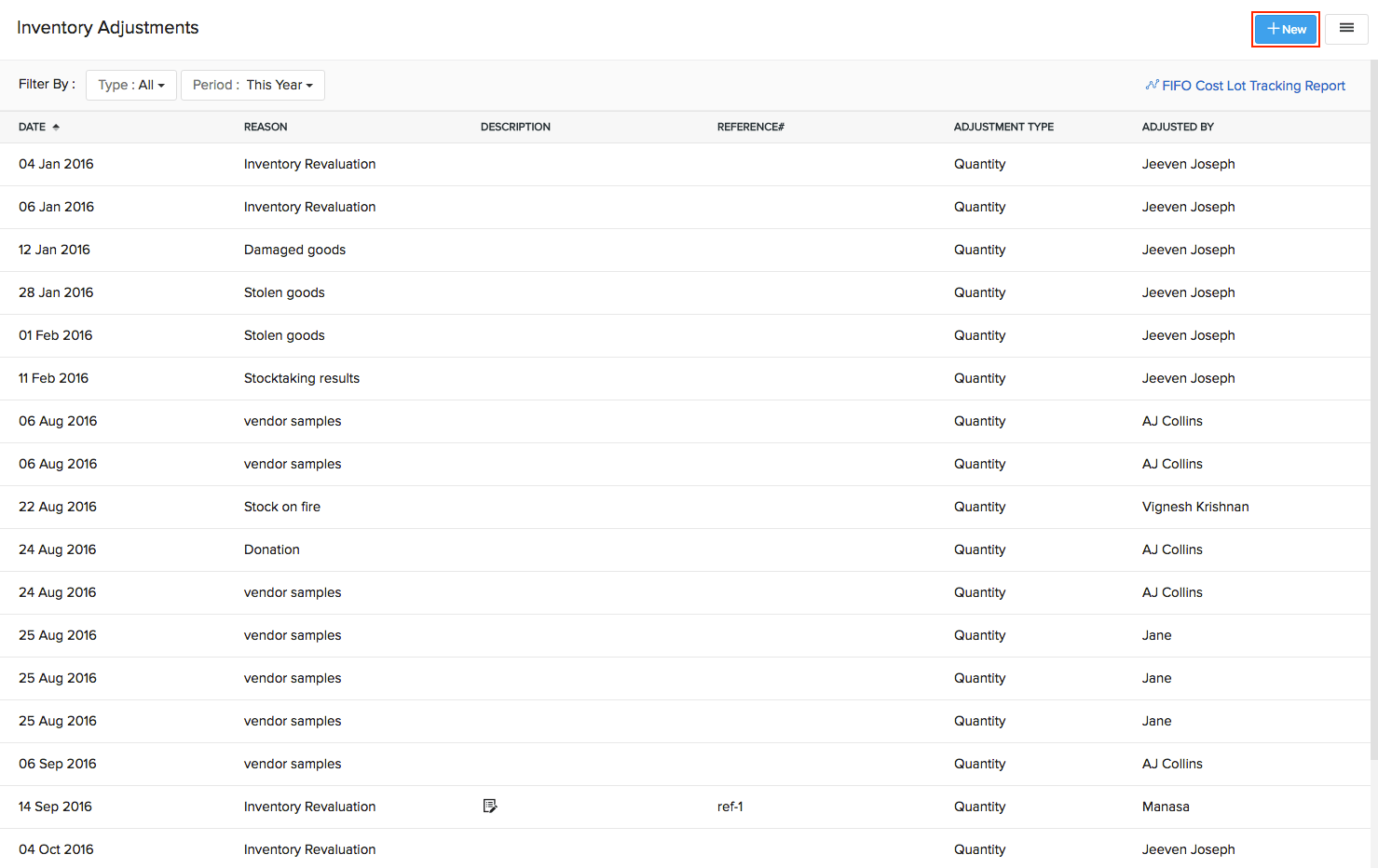Click the 12 Jan 2016 date cell
This screenshot has width=1378, height=868.
[54, 250]
